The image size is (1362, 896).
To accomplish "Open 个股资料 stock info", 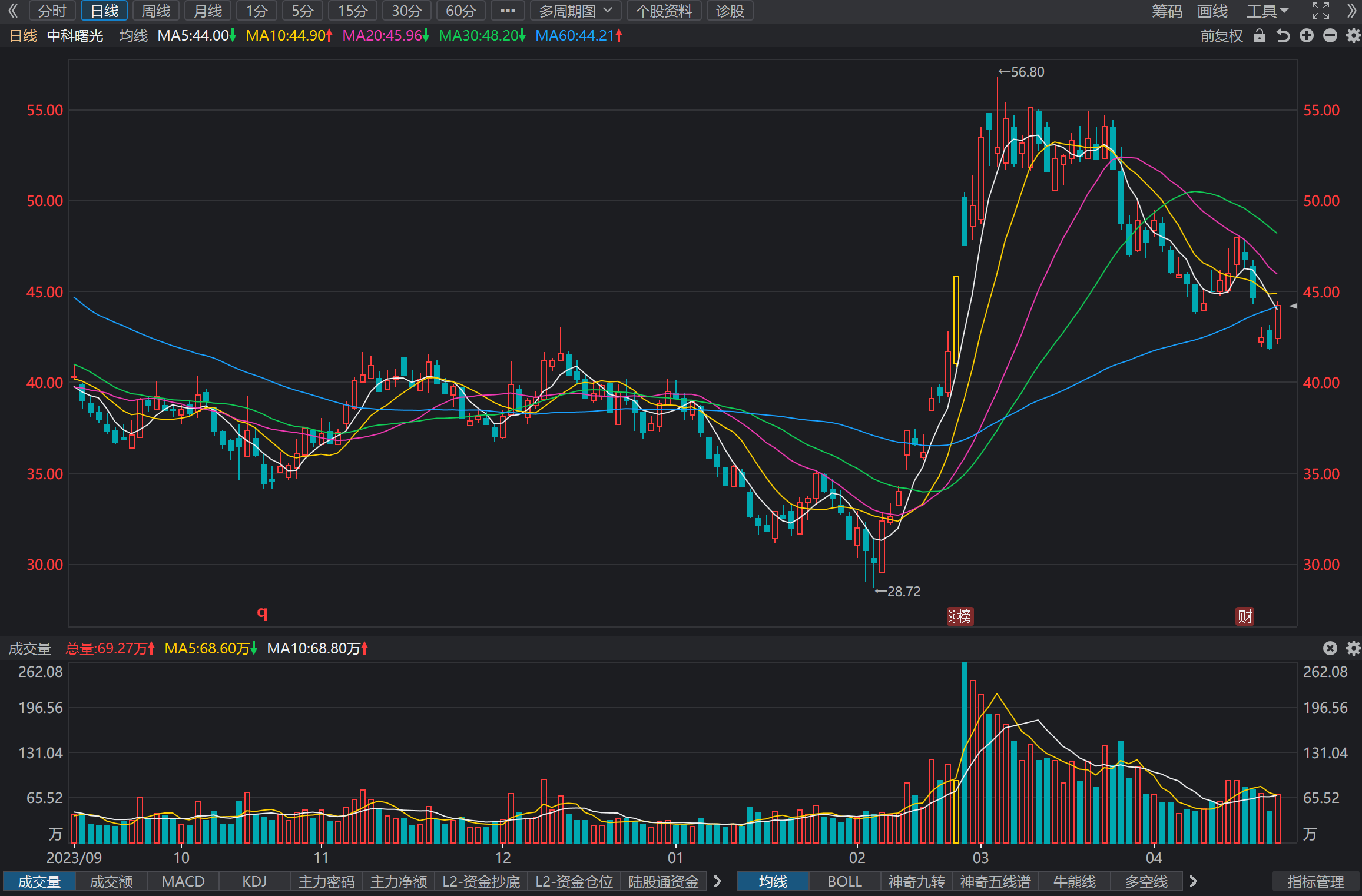I will point(664,11).
